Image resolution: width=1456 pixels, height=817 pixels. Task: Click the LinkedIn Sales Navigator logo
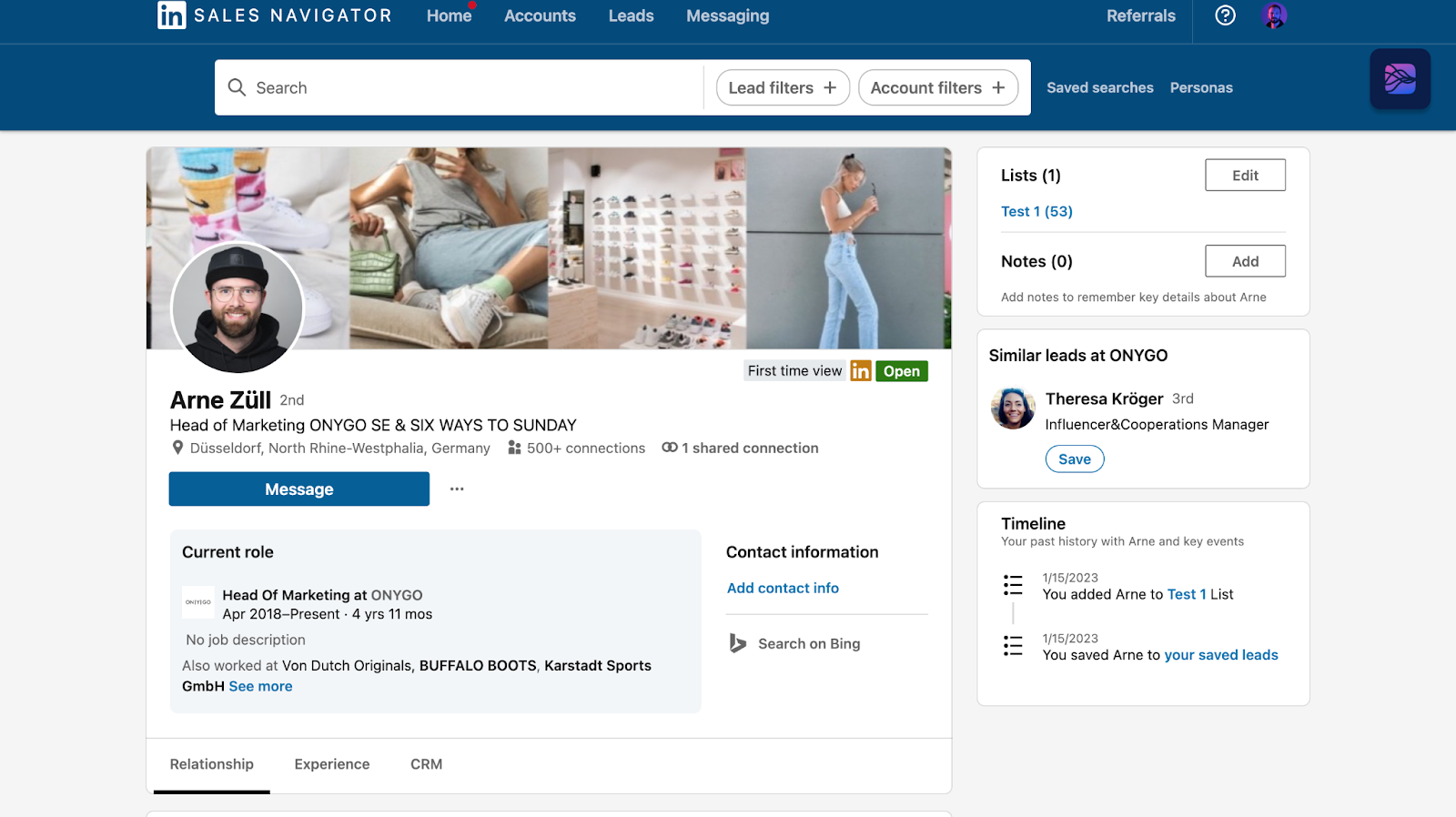(274, 15)
